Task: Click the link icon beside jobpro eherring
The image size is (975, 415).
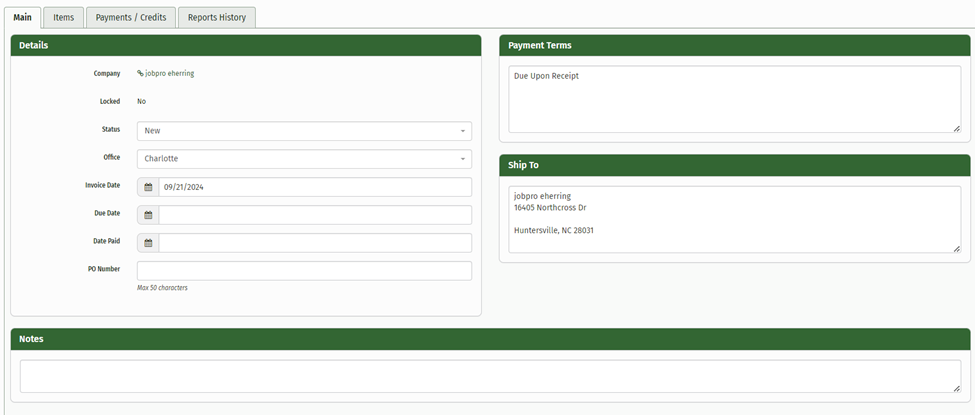Action: (x=140, y=73)
